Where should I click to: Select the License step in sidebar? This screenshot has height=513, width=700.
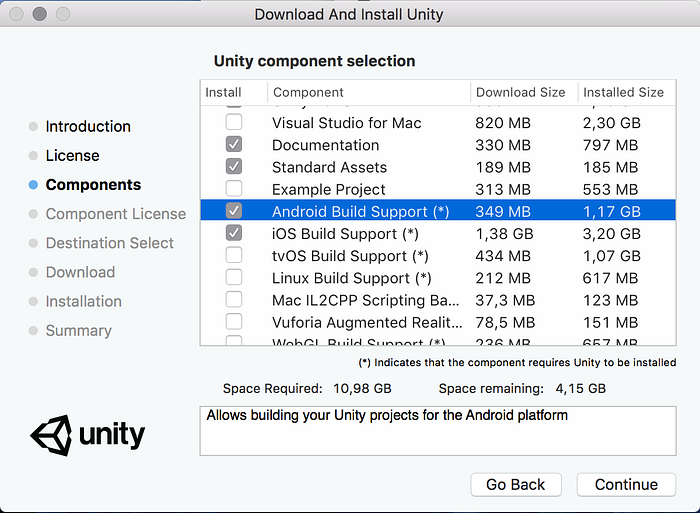(x=72, y=156)
